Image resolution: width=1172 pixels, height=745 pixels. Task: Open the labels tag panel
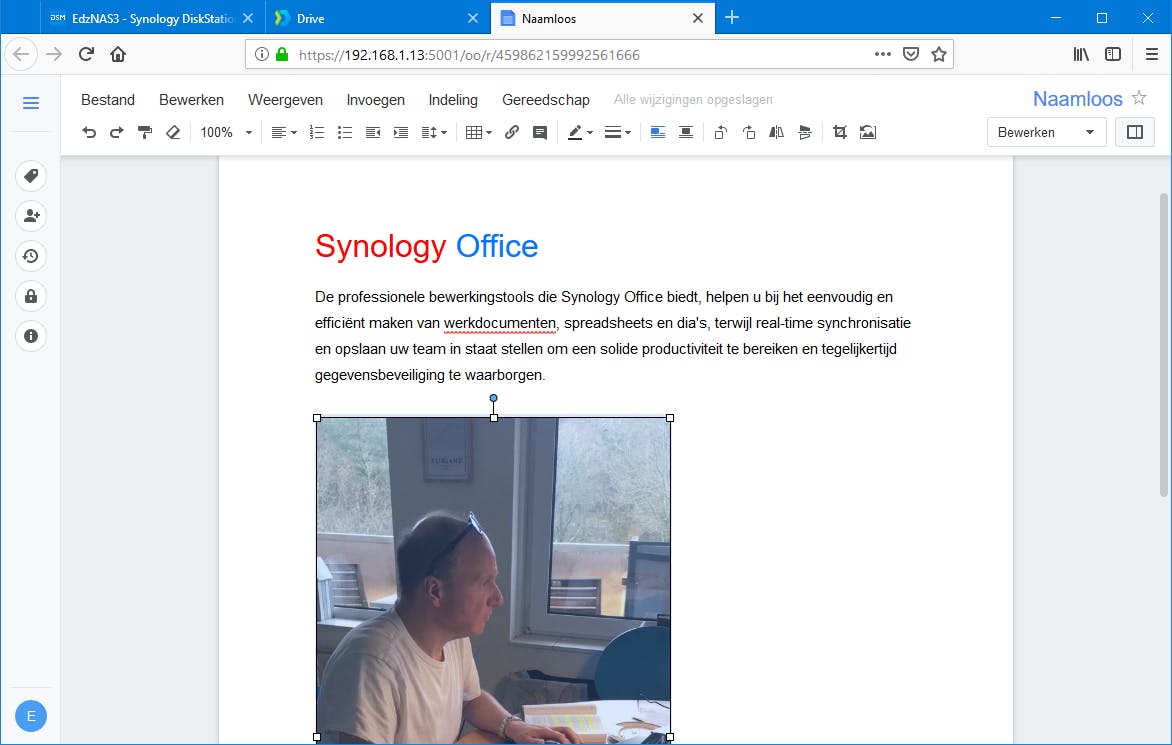(x=31, y=176)
